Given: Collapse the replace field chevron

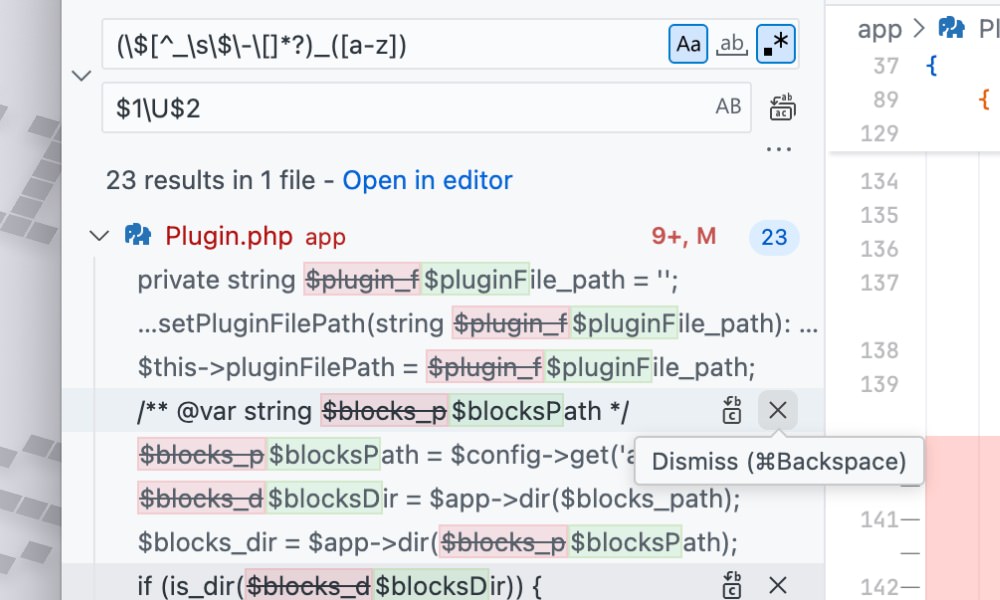Looking at the screenshot, I should pos(82,76).
